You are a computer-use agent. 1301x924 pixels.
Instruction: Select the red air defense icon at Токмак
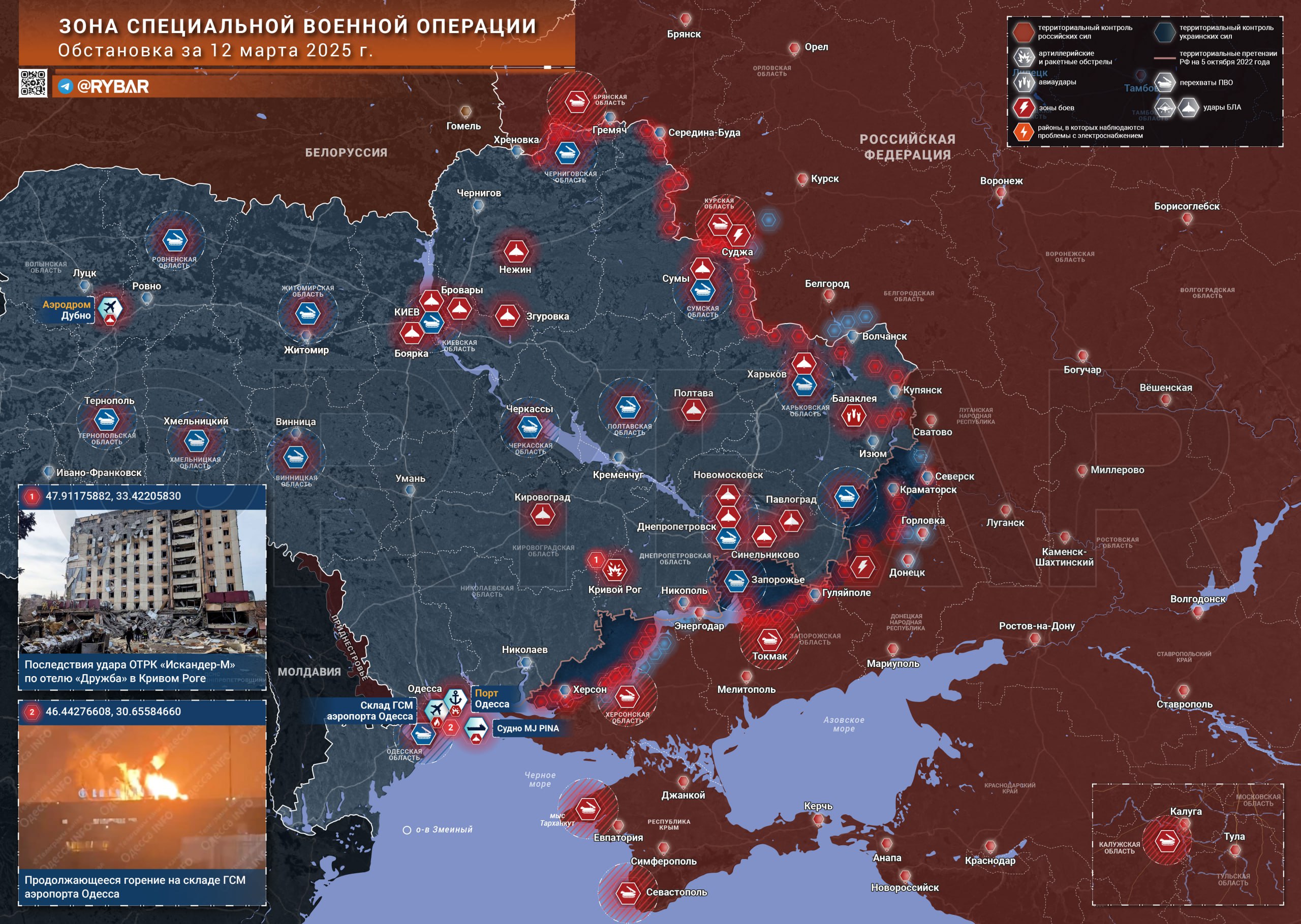pos(769,639)
